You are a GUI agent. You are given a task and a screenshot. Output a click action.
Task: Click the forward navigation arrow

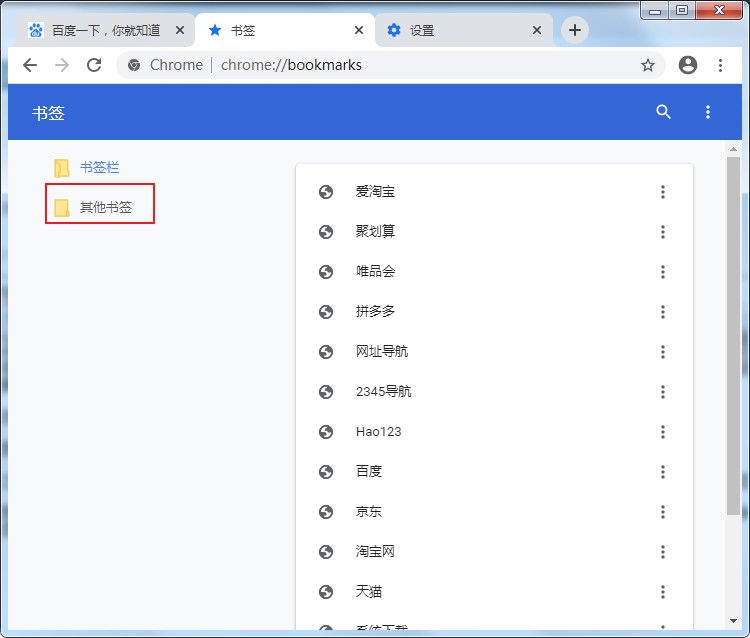62,65
